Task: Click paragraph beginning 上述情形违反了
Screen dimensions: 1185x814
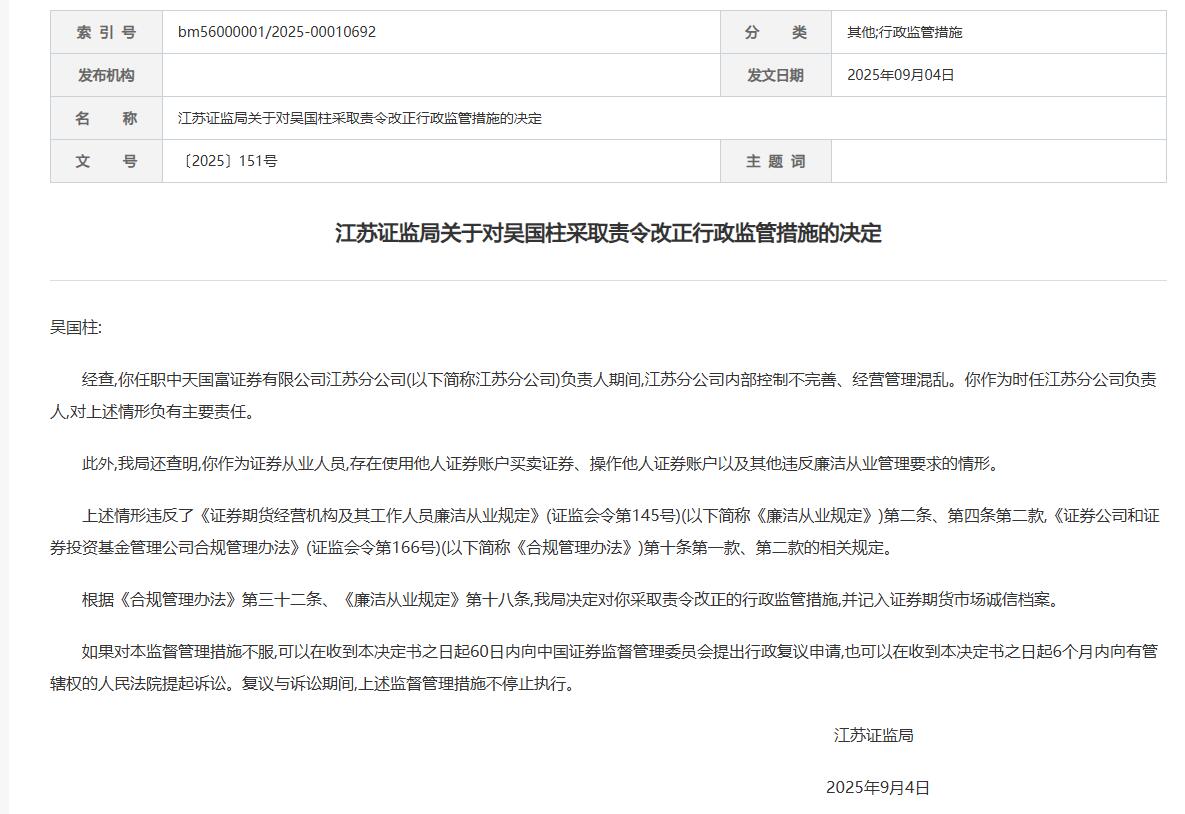Action: click(605, 531)
